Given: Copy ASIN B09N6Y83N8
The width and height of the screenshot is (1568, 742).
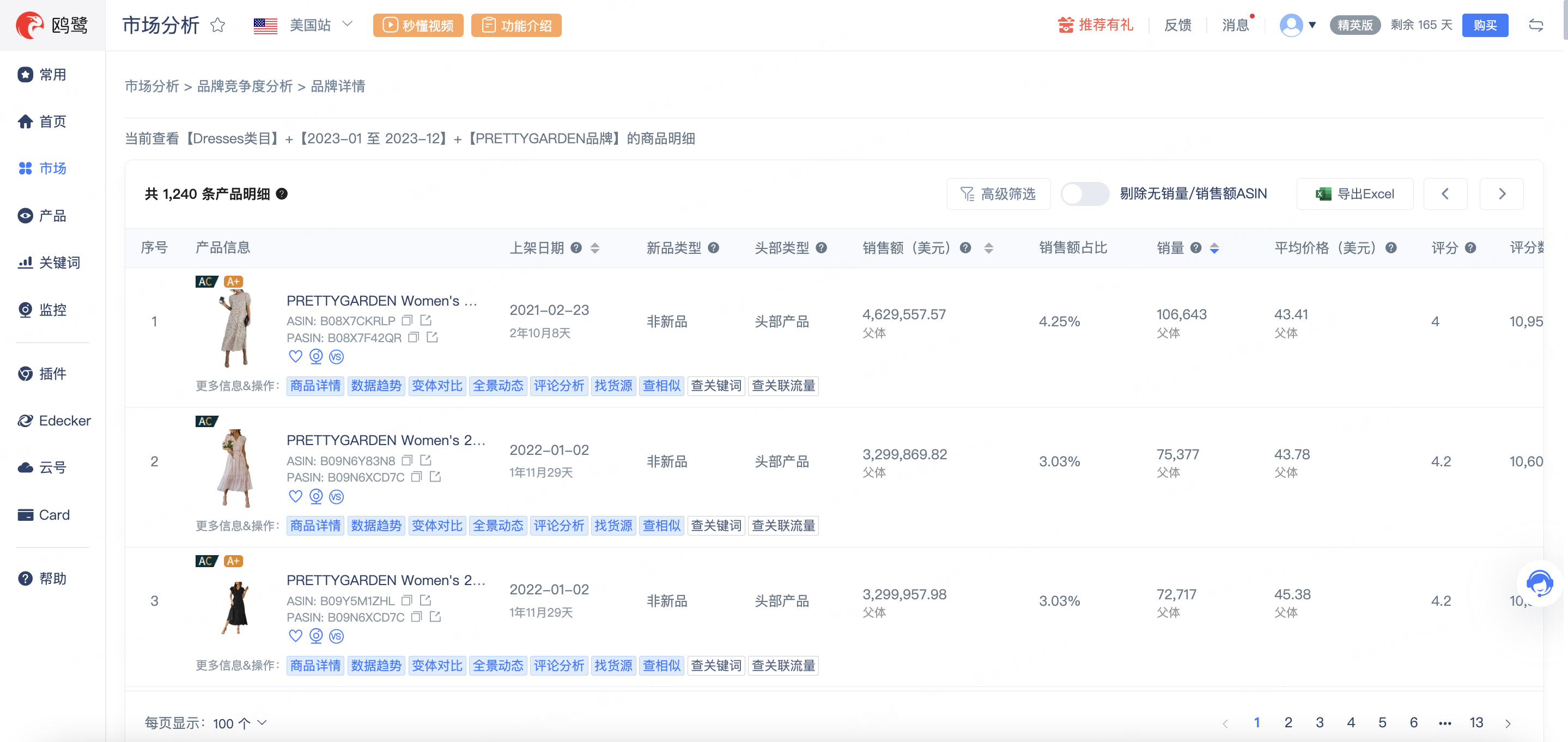Looking at the screenshot, I should click(407, 460).
